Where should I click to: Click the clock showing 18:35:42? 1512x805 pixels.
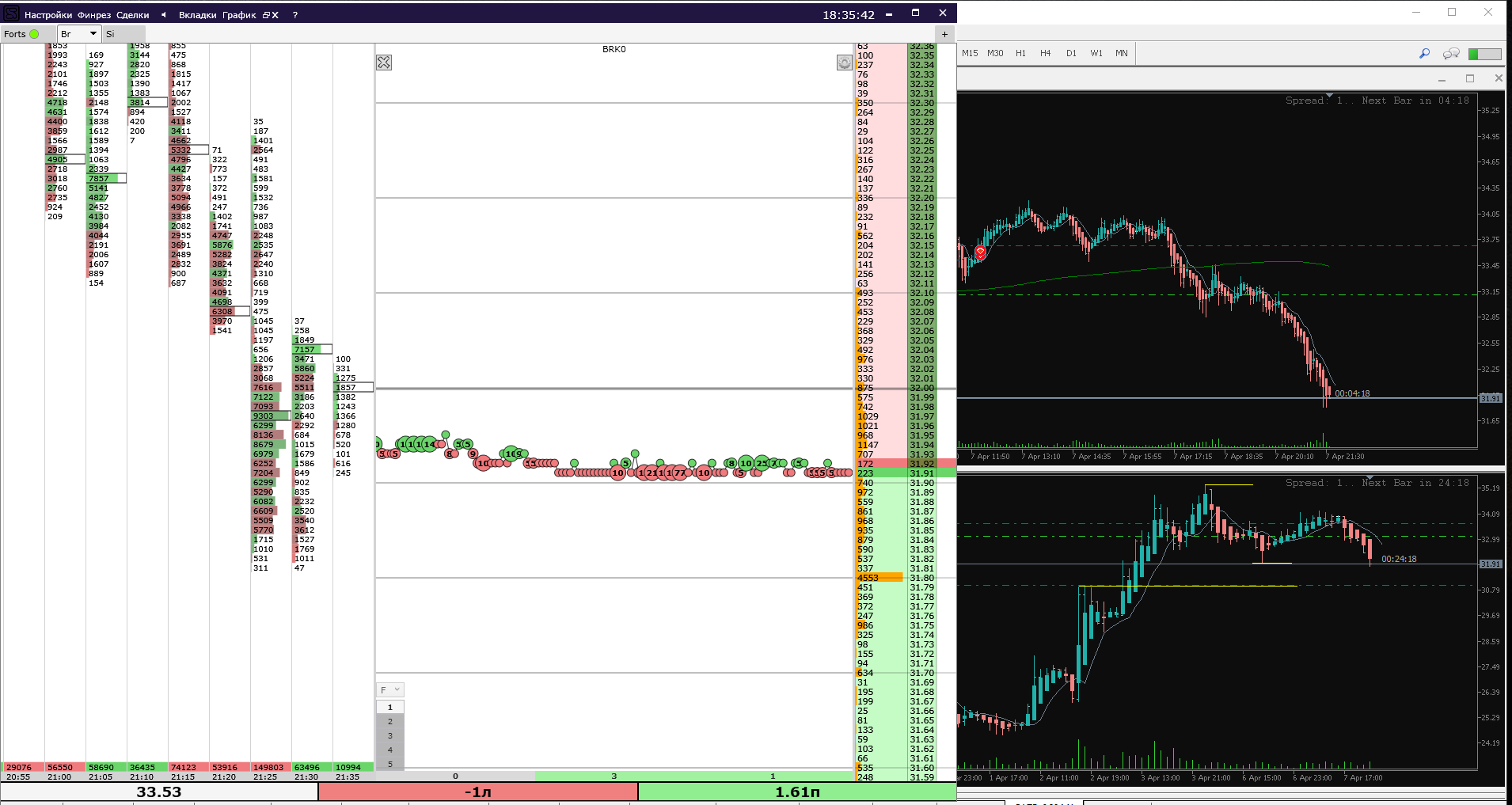pos(848,15)
